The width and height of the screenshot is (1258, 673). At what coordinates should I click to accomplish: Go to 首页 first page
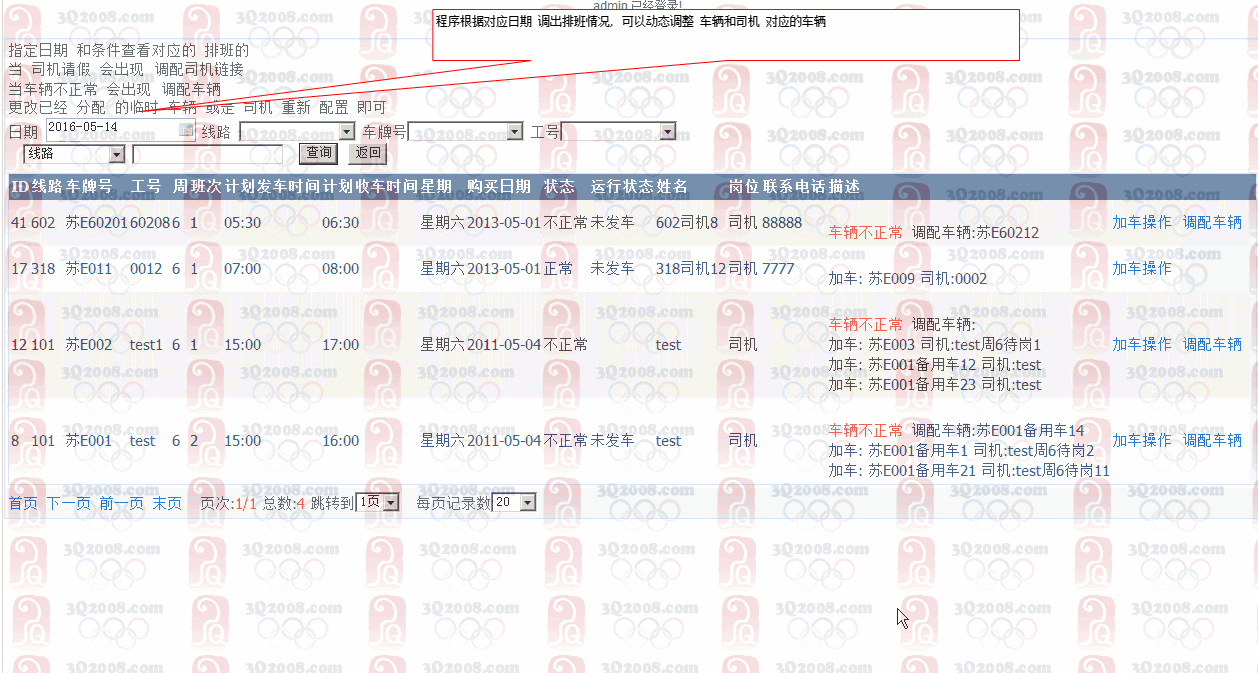point(23,503)
